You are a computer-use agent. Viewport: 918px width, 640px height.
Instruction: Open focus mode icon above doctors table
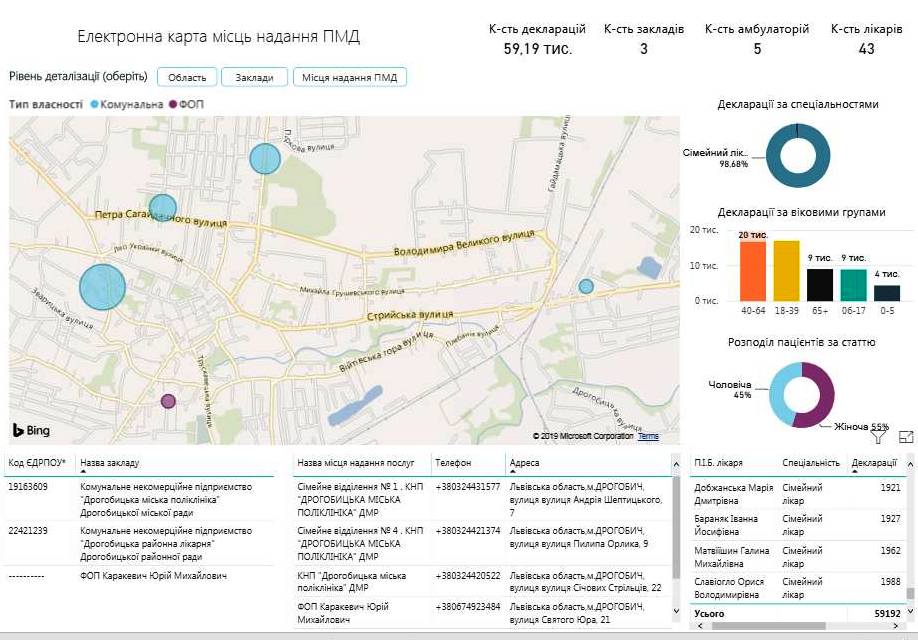coord(906,437)
